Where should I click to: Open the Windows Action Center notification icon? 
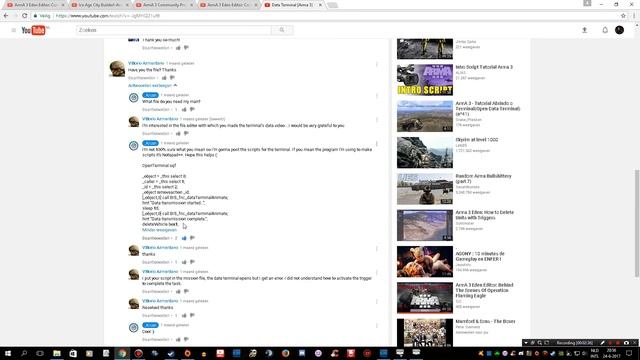coord(629,353)
